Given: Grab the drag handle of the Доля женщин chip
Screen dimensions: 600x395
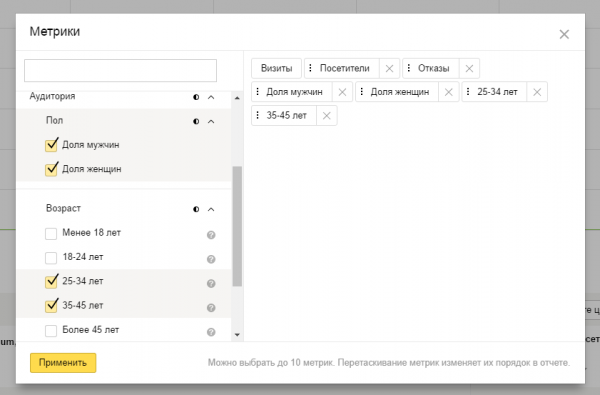Looking at the screenshot, I should coord(362,92).
